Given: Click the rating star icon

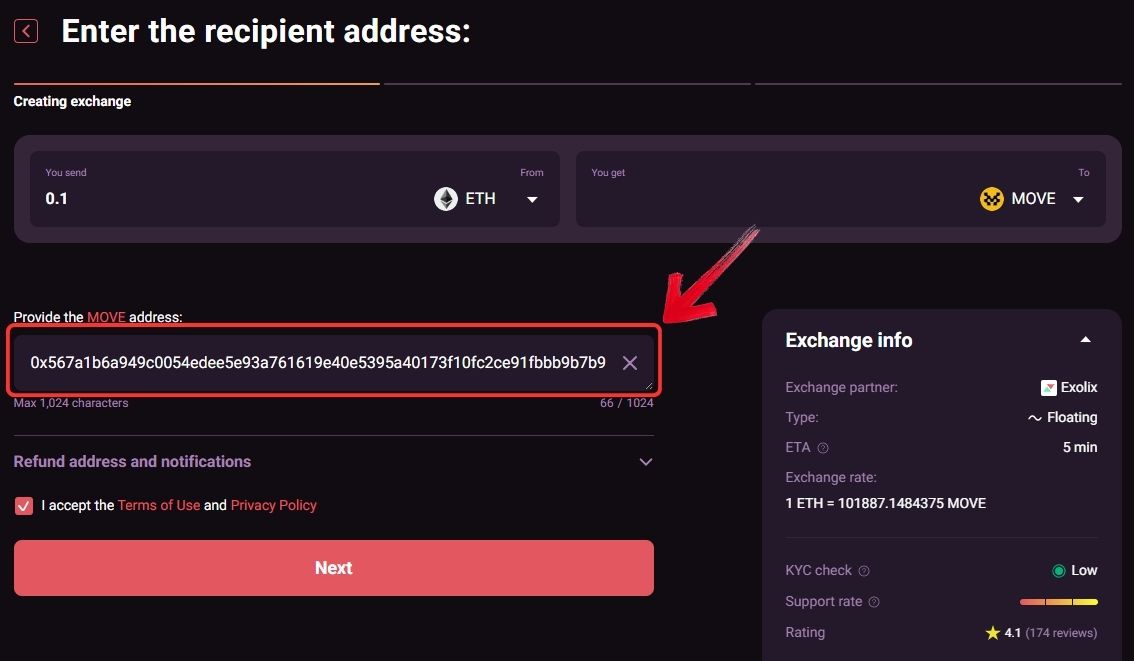Looking at the screenshot, I should [992, 633].
